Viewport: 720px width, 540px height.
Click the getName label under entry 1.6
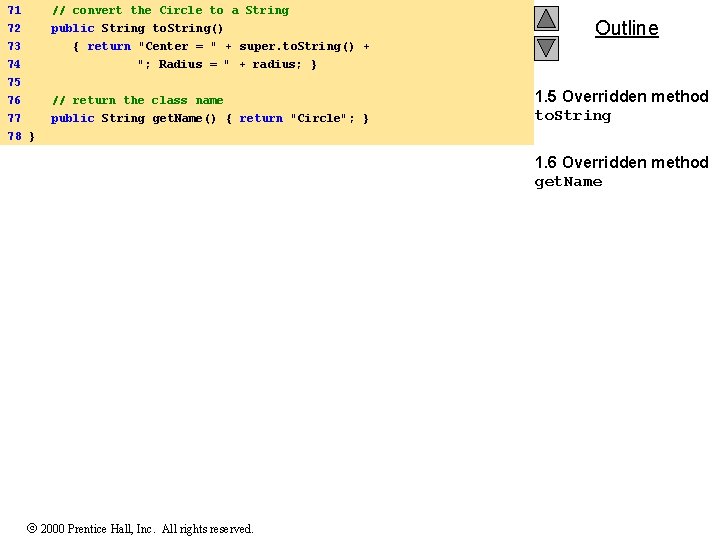tap(568, 182)
